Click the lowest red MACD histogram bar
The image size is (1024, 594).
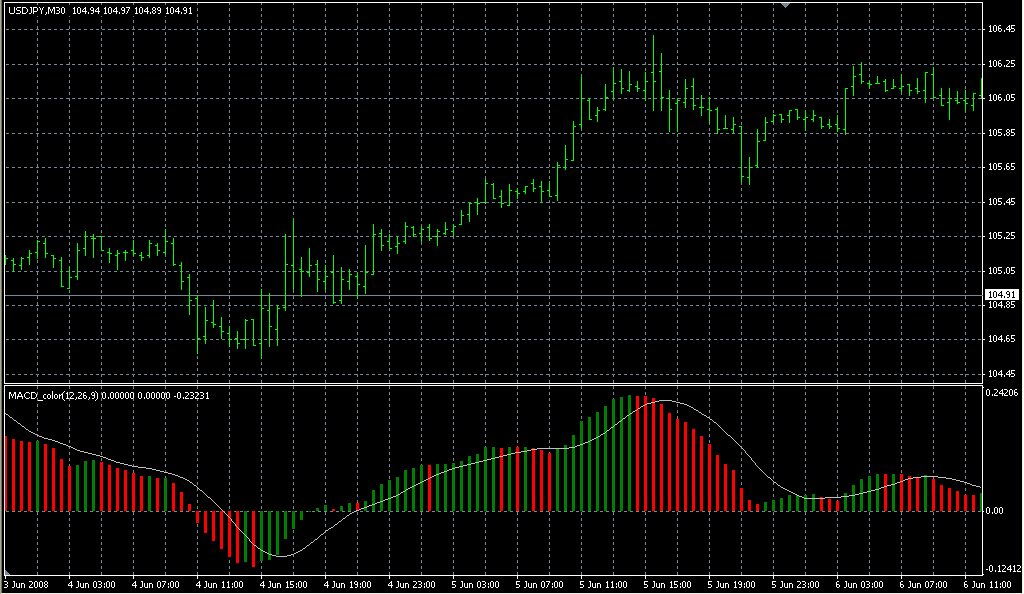tap(253, 538)
